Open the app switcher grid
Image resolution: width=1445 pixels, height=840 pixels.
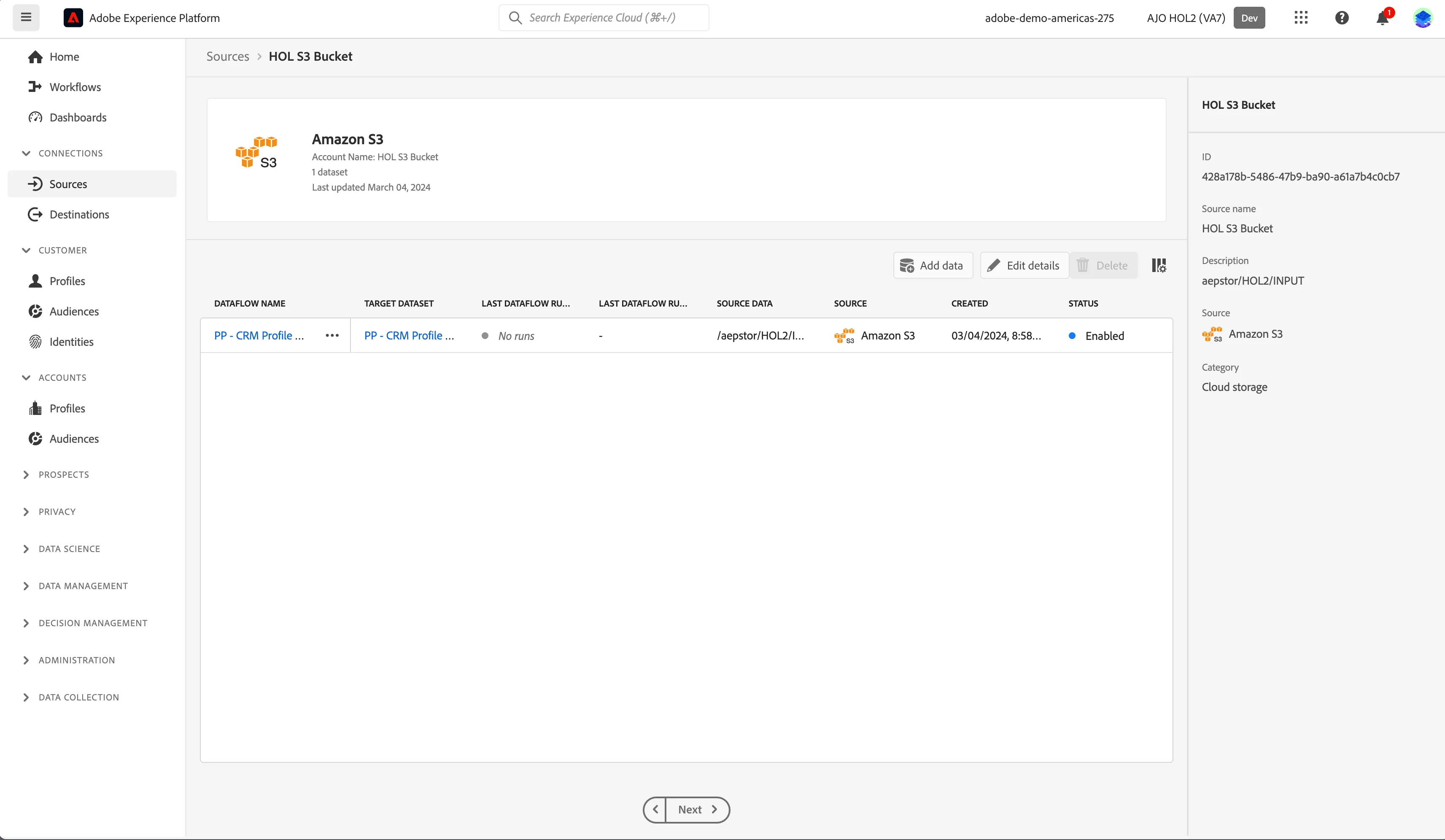1301,18
